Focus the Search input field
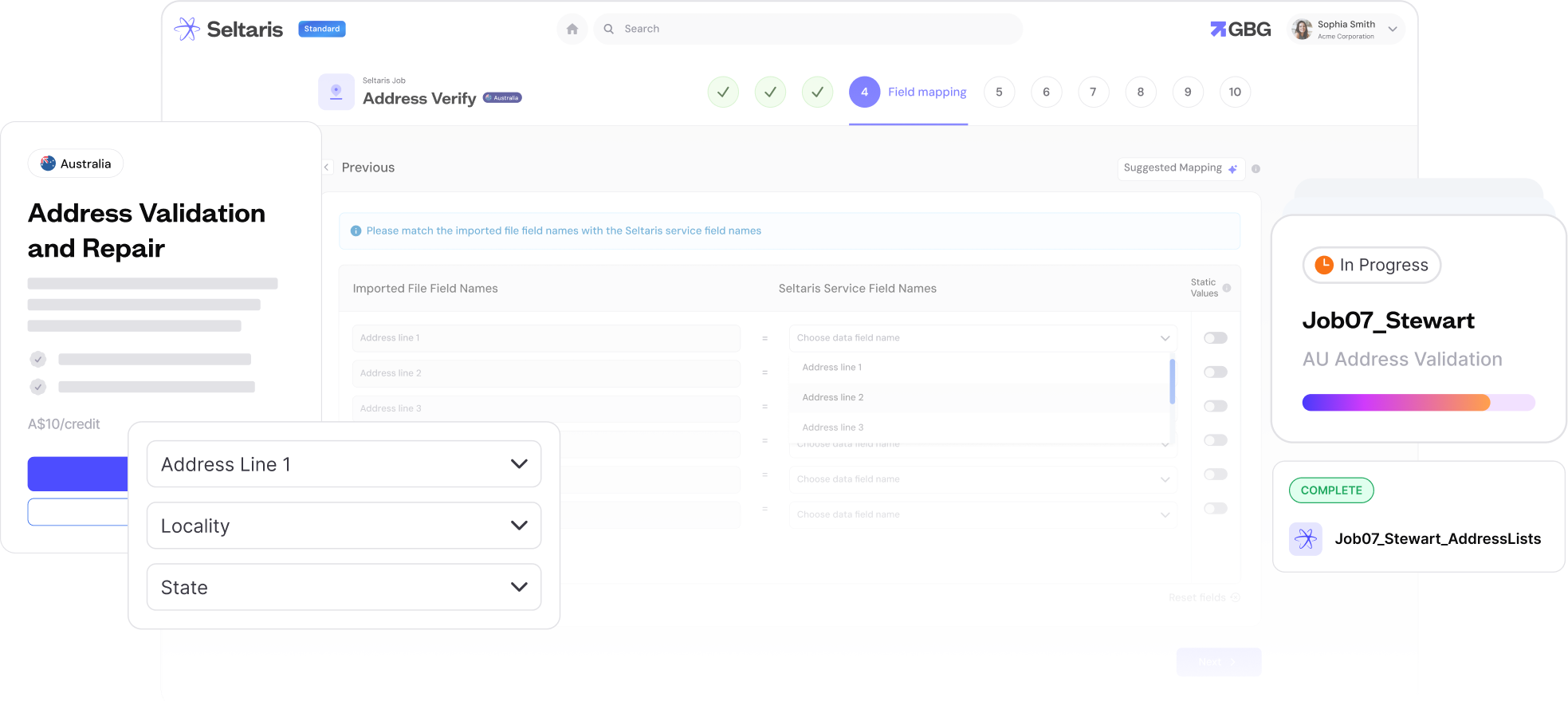Viewport: 1568px width, 709px height. pyautogui.click(x=808, y=29)
